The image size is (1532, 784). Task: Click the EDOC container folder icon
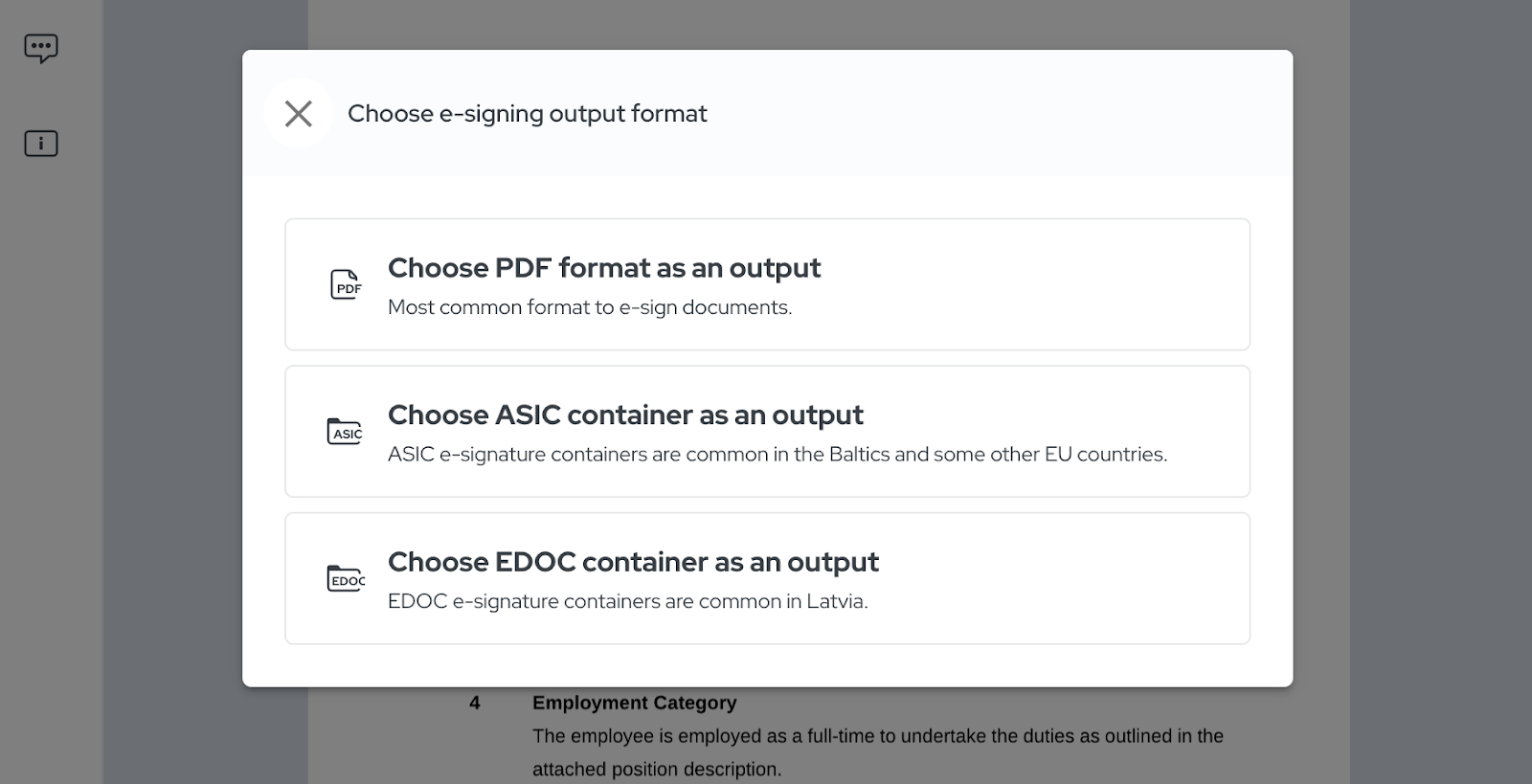coord(346,578)
